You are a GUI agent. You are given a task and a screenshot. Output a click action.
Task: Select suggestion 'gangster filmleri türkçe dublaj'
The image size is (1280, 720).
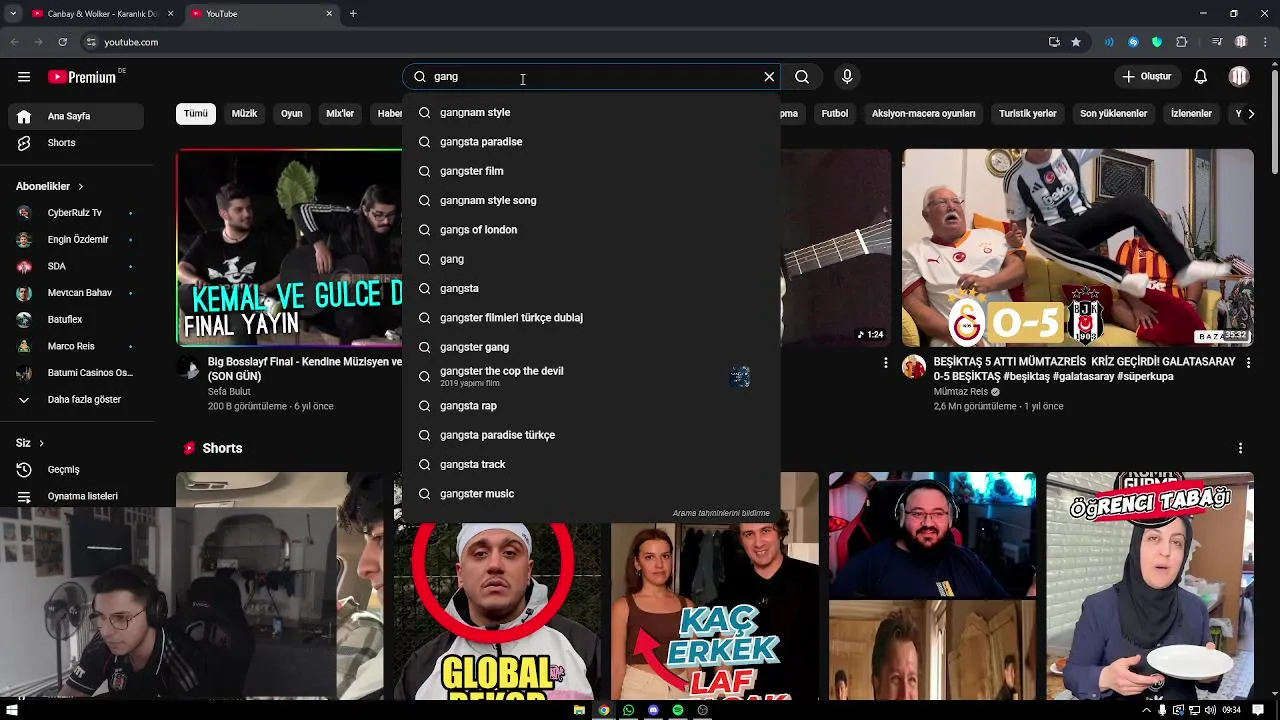click(x=591, y=318)
